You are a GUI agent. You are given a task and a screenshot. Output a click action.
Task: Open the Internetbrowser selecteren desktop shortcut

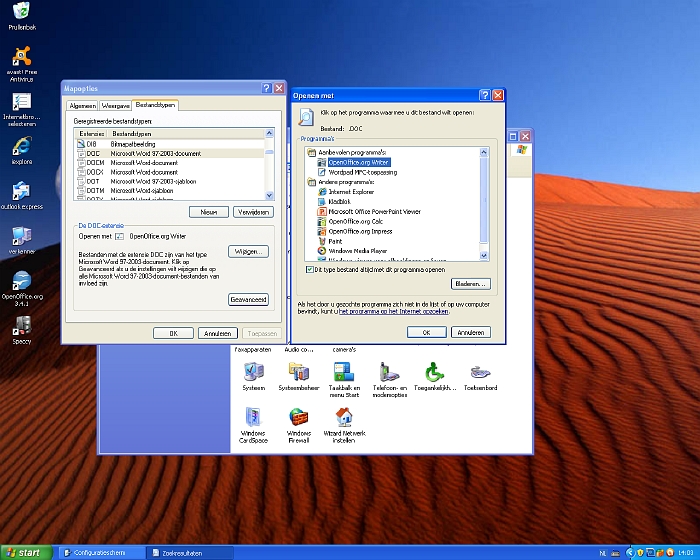21,109
